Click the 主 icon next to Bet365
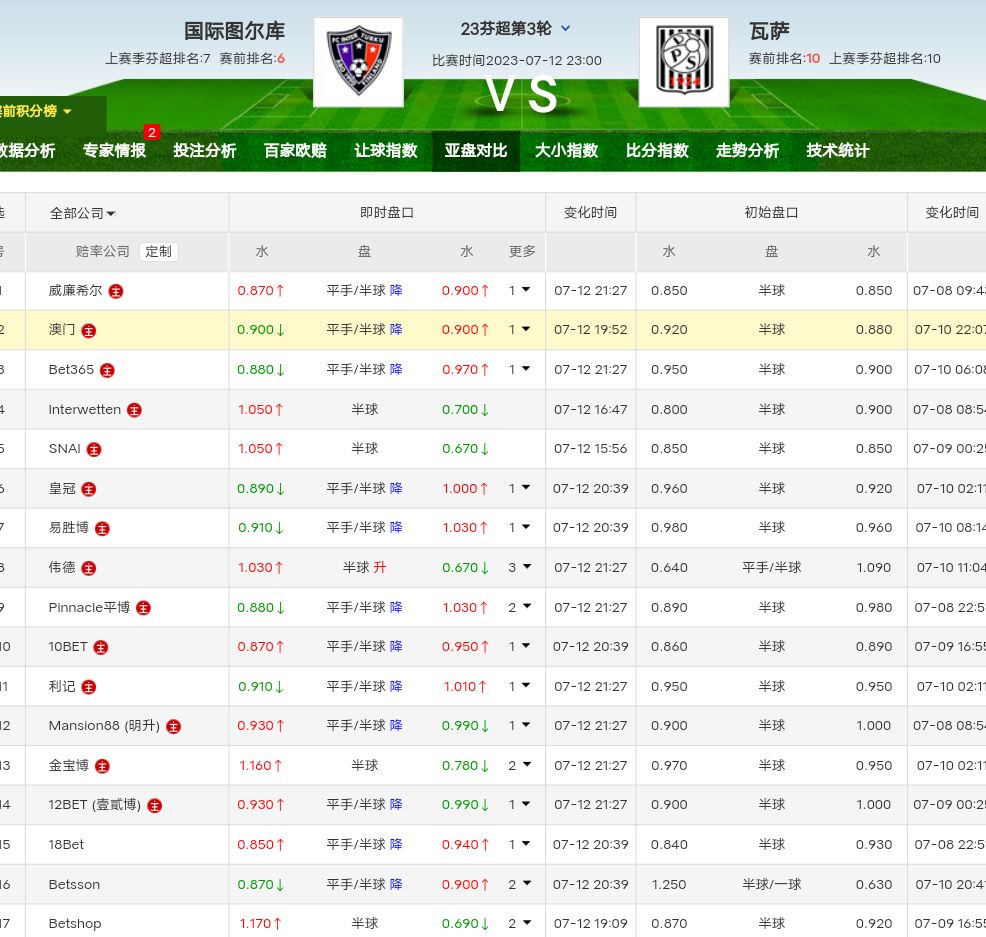 click(x=107, y=370)
